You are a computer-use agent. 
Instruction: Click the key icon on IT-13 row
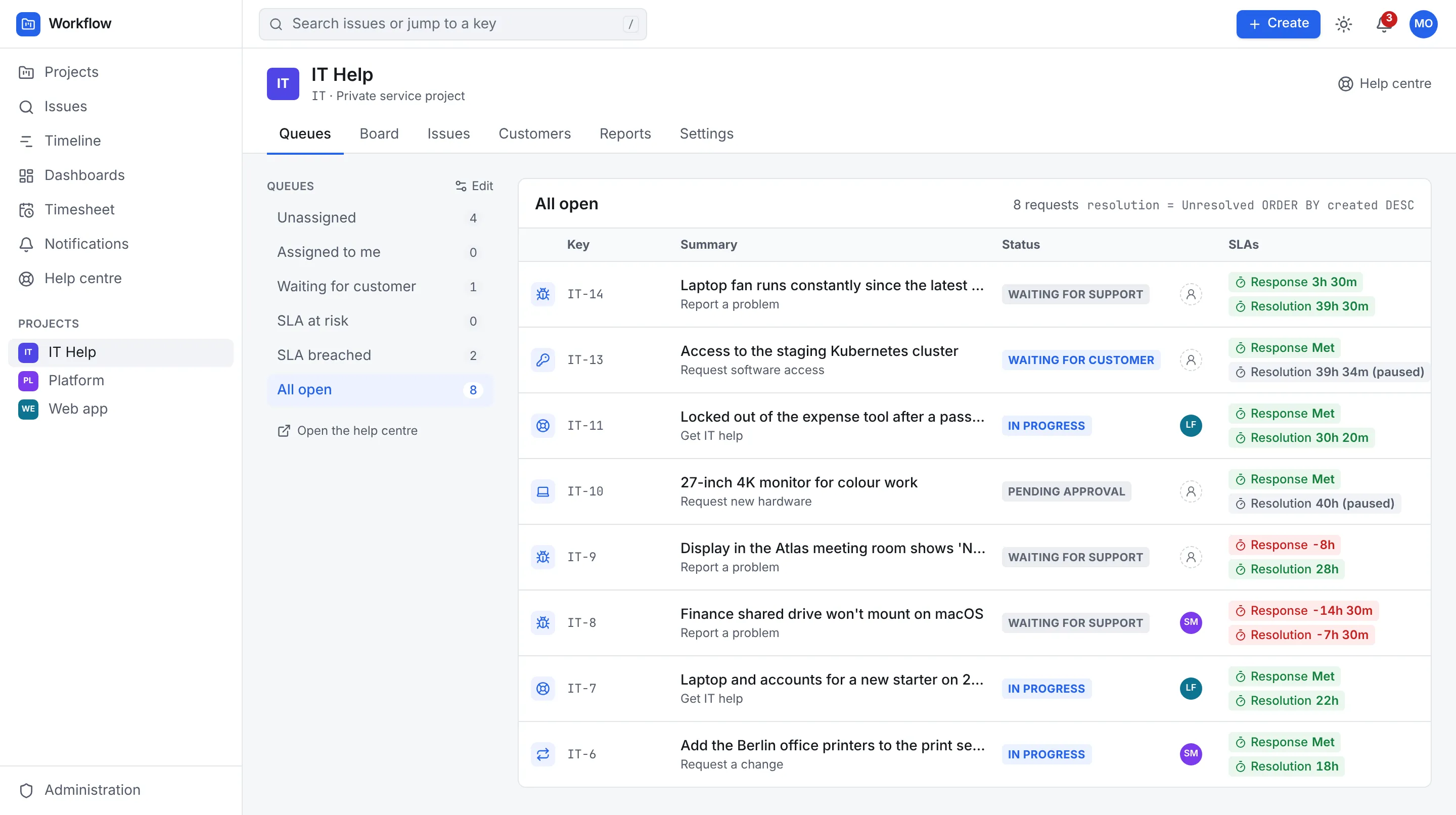542,359
